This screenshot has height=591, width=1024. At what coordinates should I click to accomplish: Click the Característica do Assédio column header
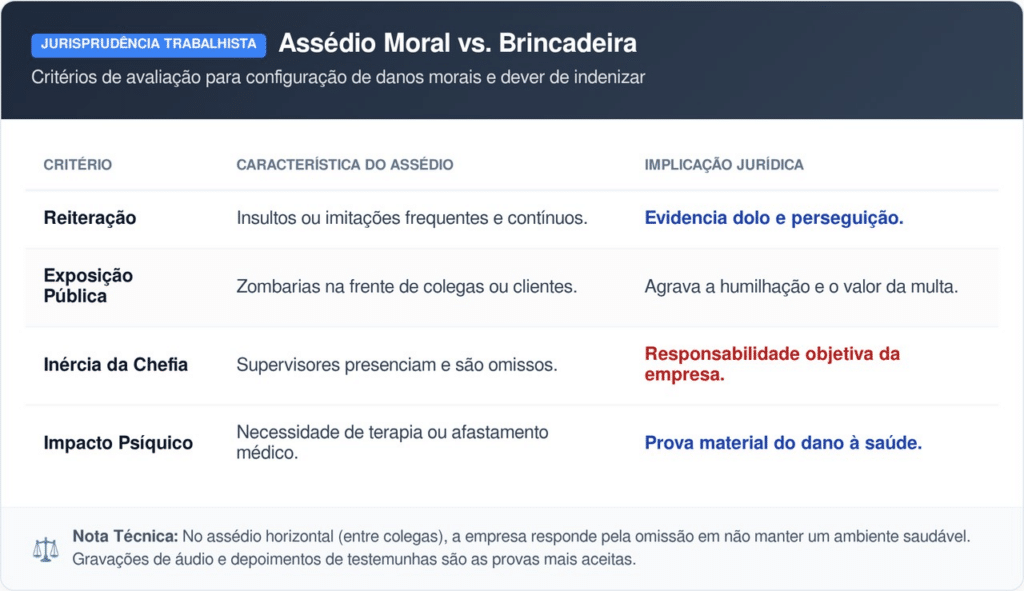click(344, 165)
